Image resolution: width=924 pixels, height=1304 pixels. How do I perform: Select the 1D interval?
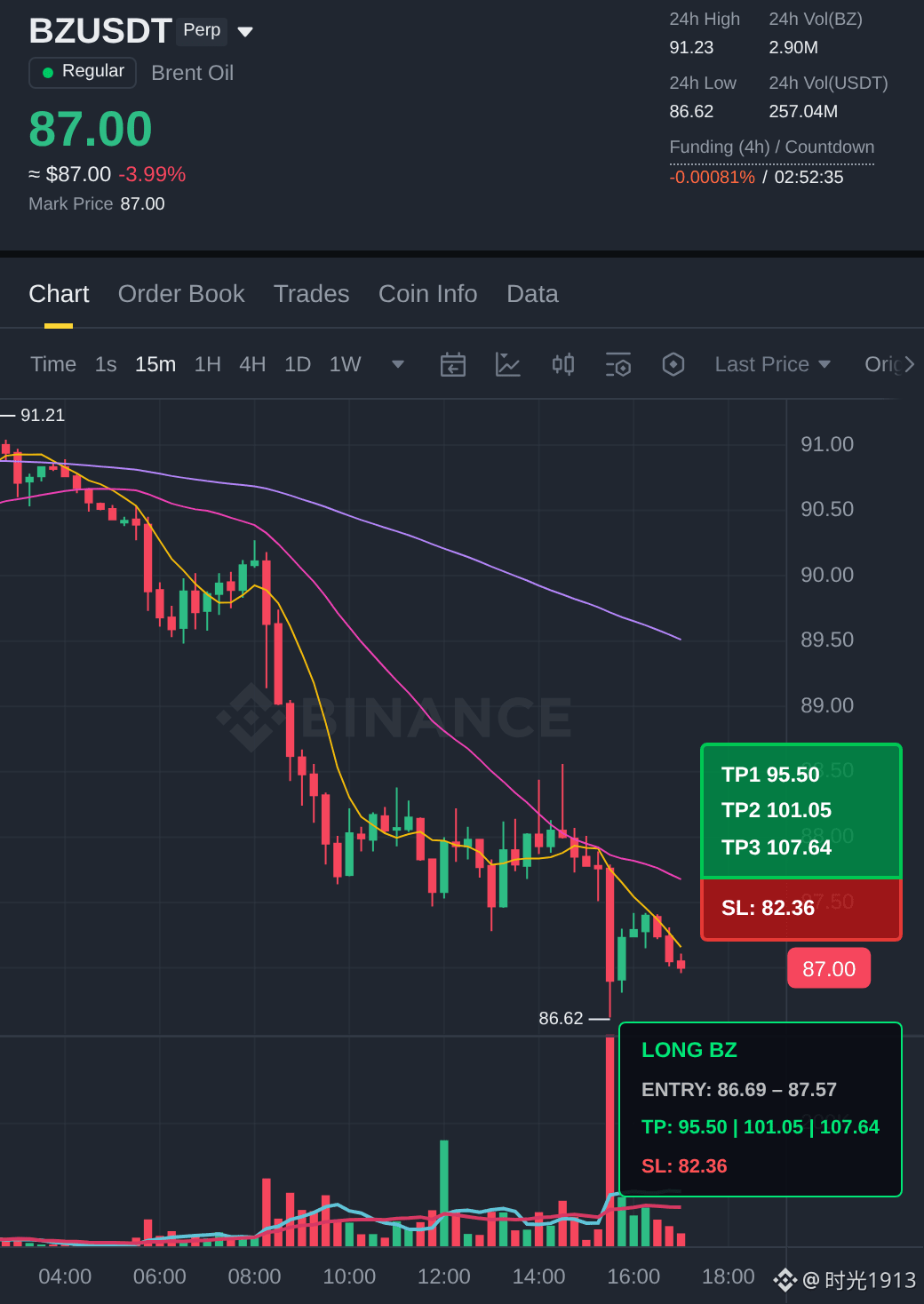[298, 364]
